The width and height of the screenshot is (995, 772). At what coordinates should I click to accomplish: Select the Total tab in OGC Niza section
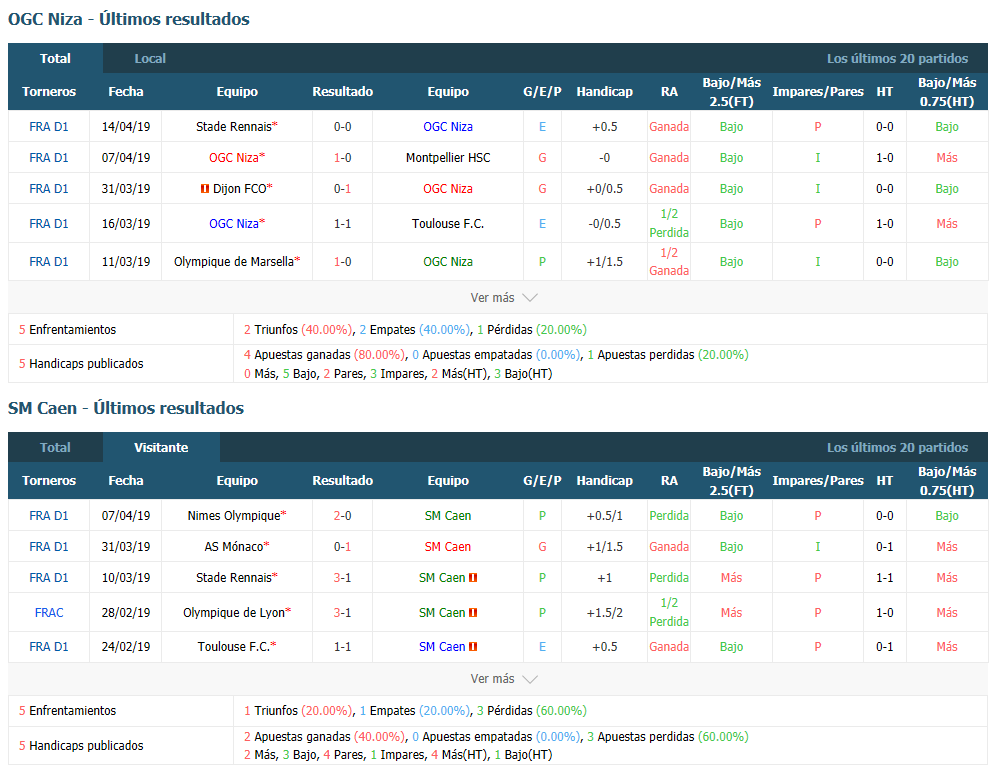point(55,58)
